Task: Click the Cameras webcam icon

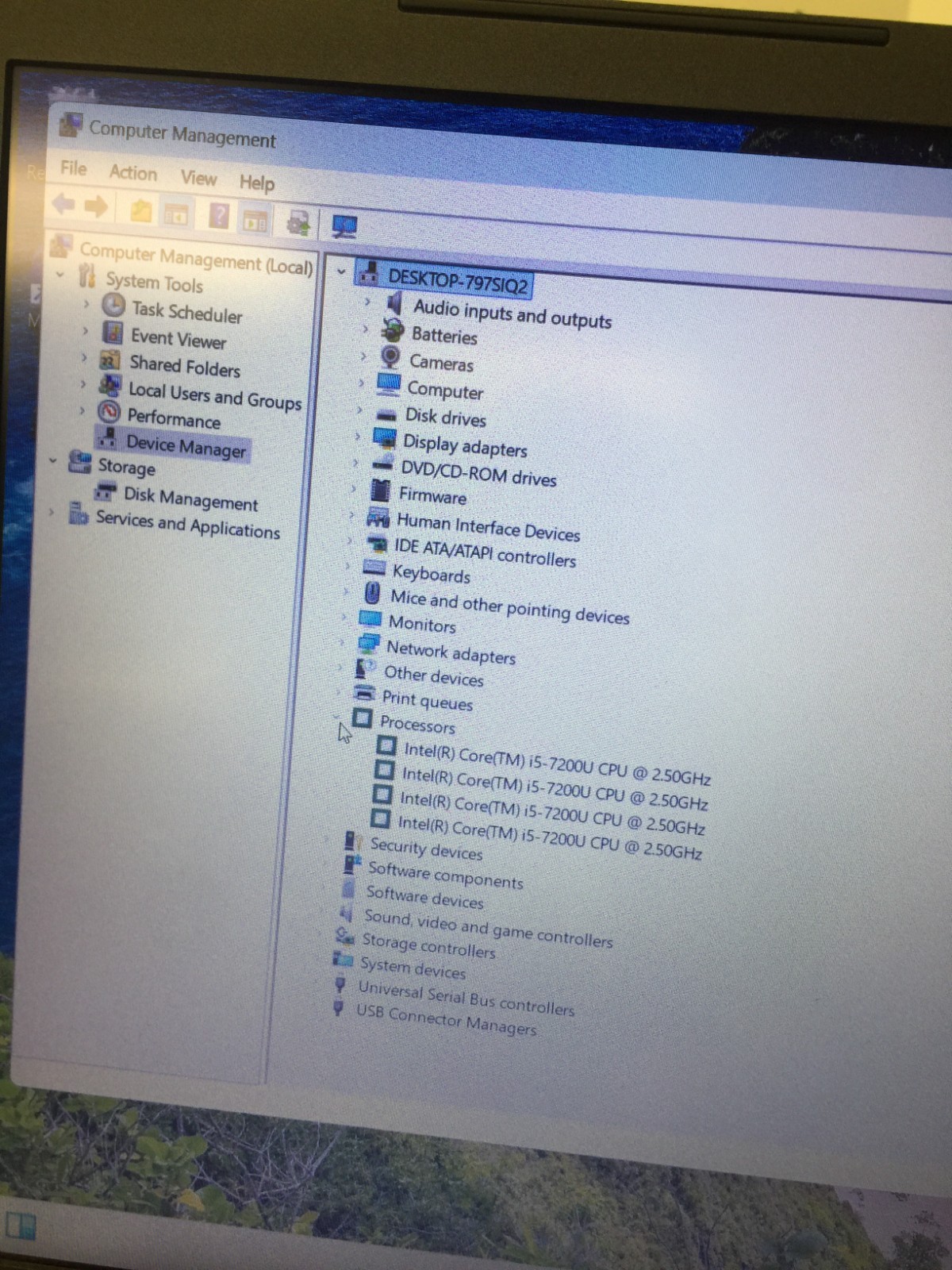Action: click(x=390, y=356)
